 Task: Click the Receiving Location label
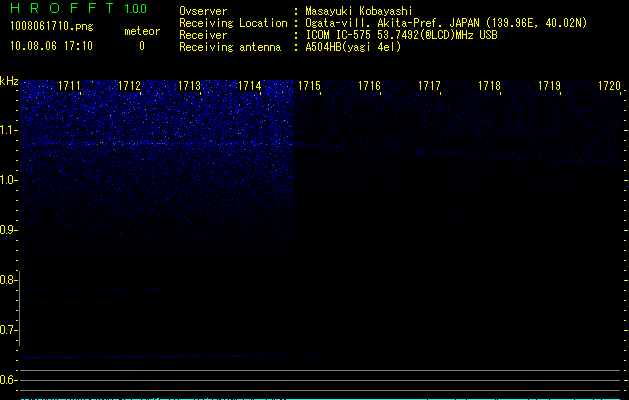tap(233, 23)
